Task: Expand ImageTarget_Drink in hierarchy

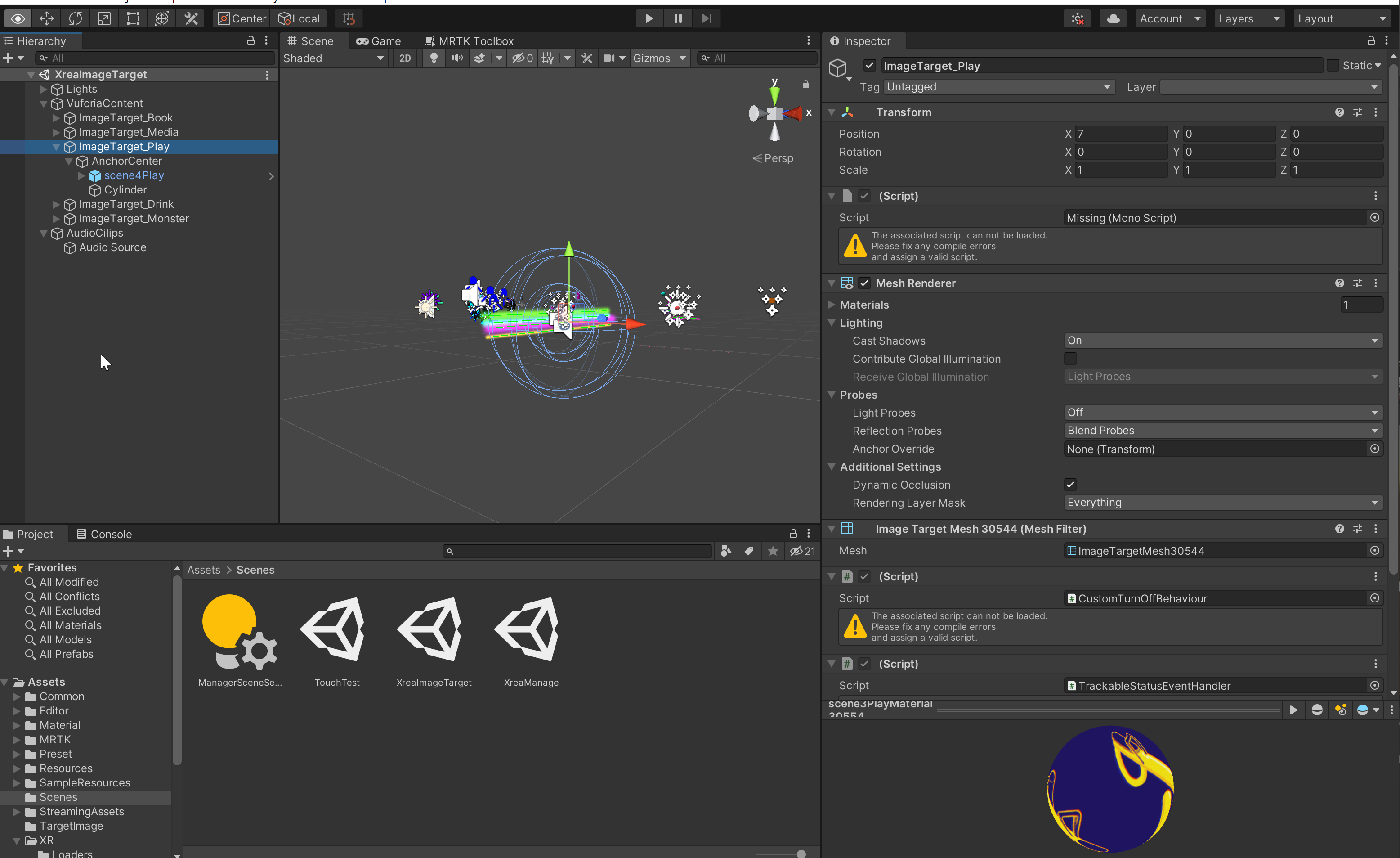Action: 56,204
